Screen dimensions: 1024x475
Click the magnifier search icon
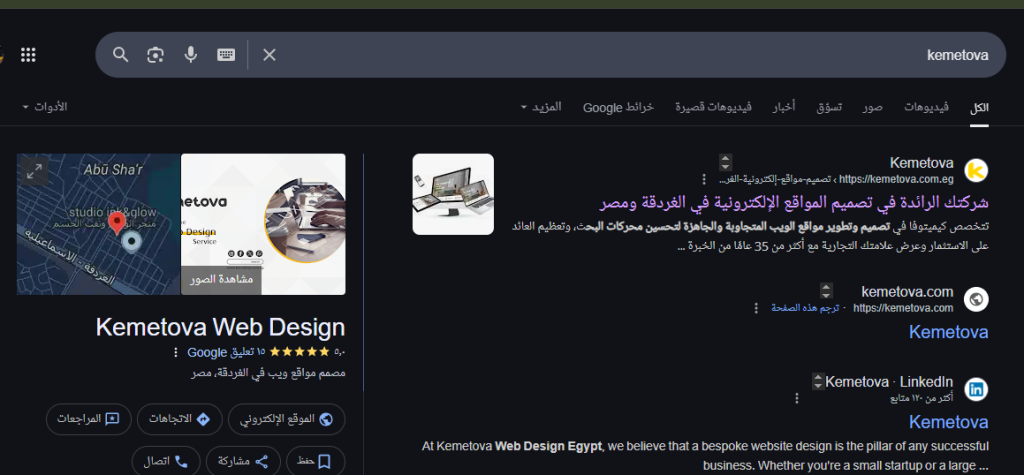(x=120, y=55)
